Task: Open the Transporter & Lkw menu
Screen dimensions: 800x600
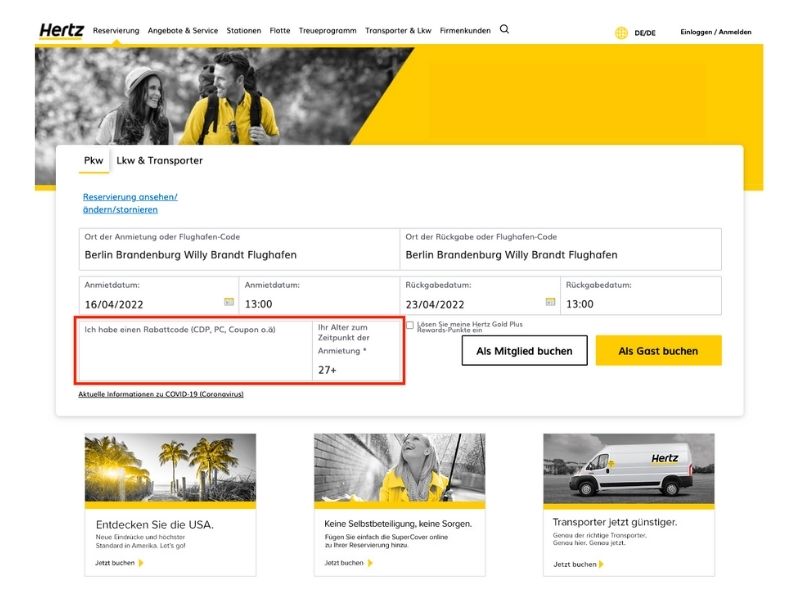Action: (398, 31)
